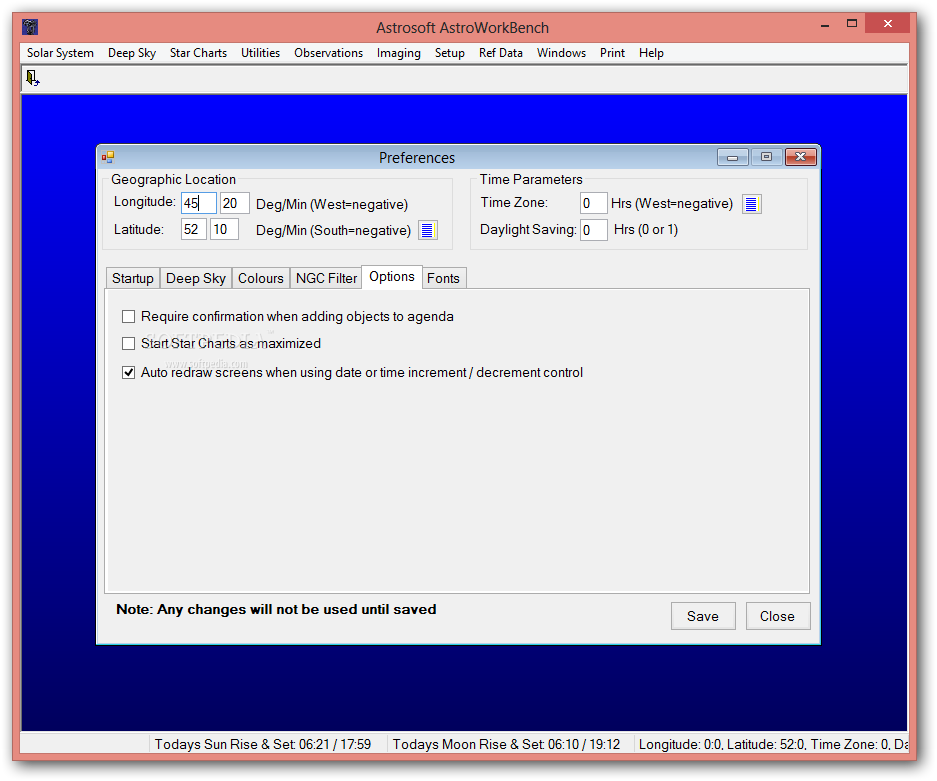This screenshot has width=937, height=781.
Task: Open the Observations menu
Action: point(328,53)
